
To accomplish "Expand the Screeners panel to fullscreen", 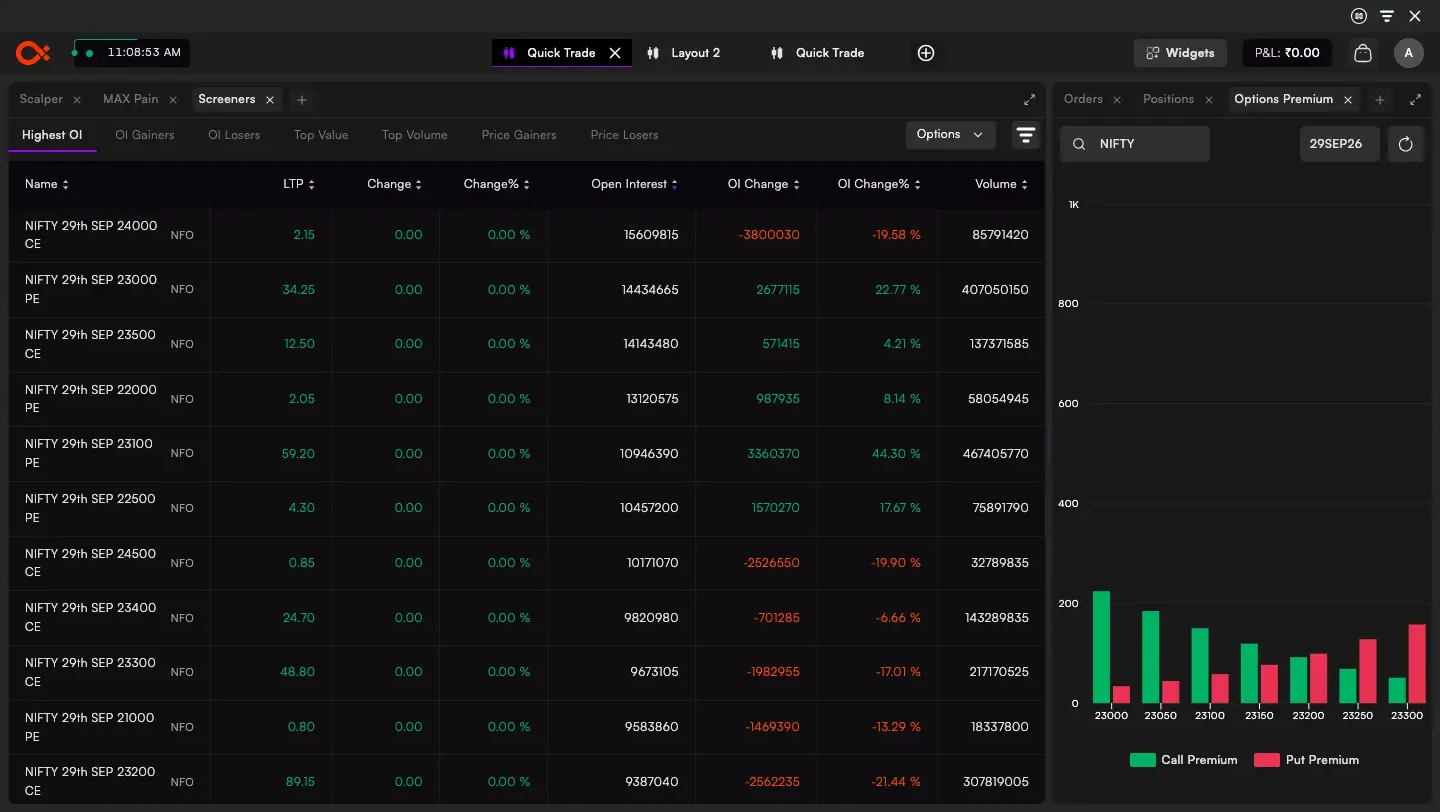I will coord(1029,100).
